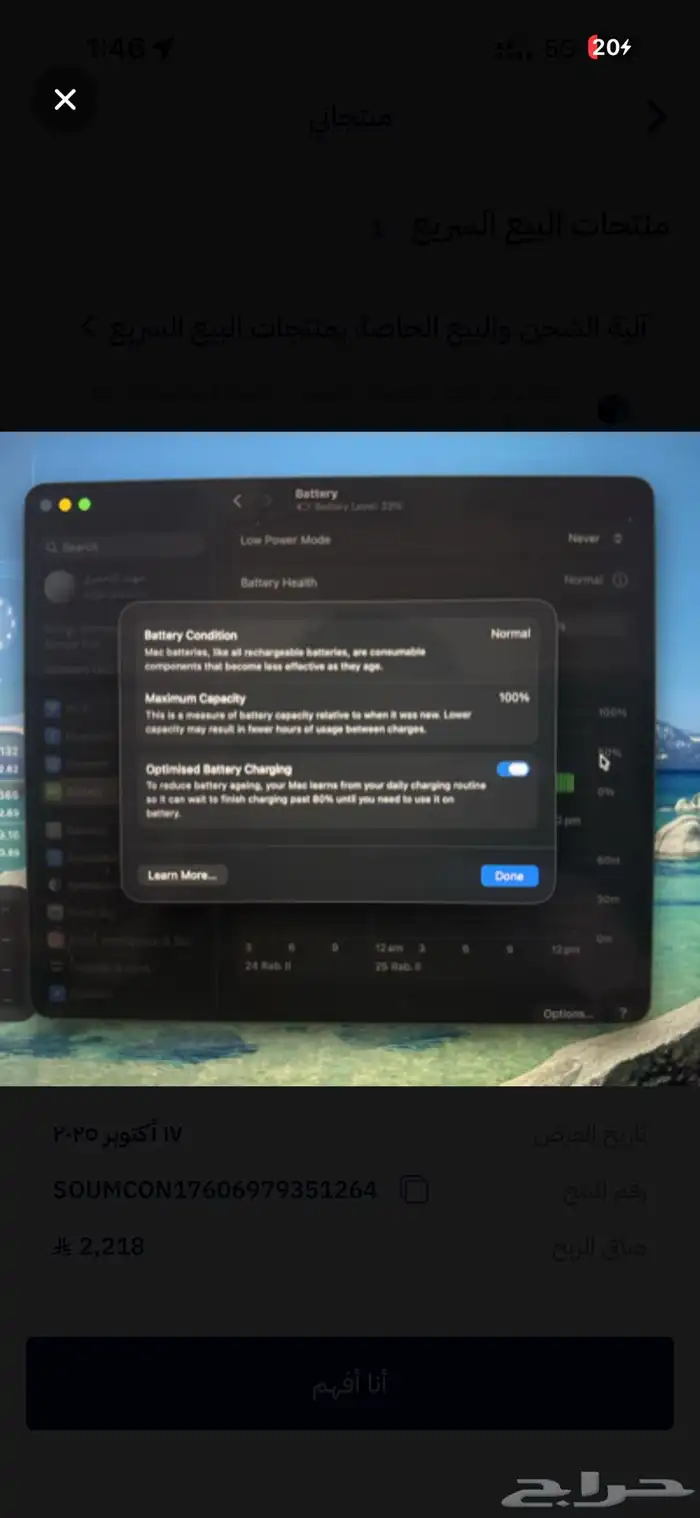Tap the dark 'أنا أفهم' confirmation button
Screen dimensions: 700x1518
[350, 1383]
